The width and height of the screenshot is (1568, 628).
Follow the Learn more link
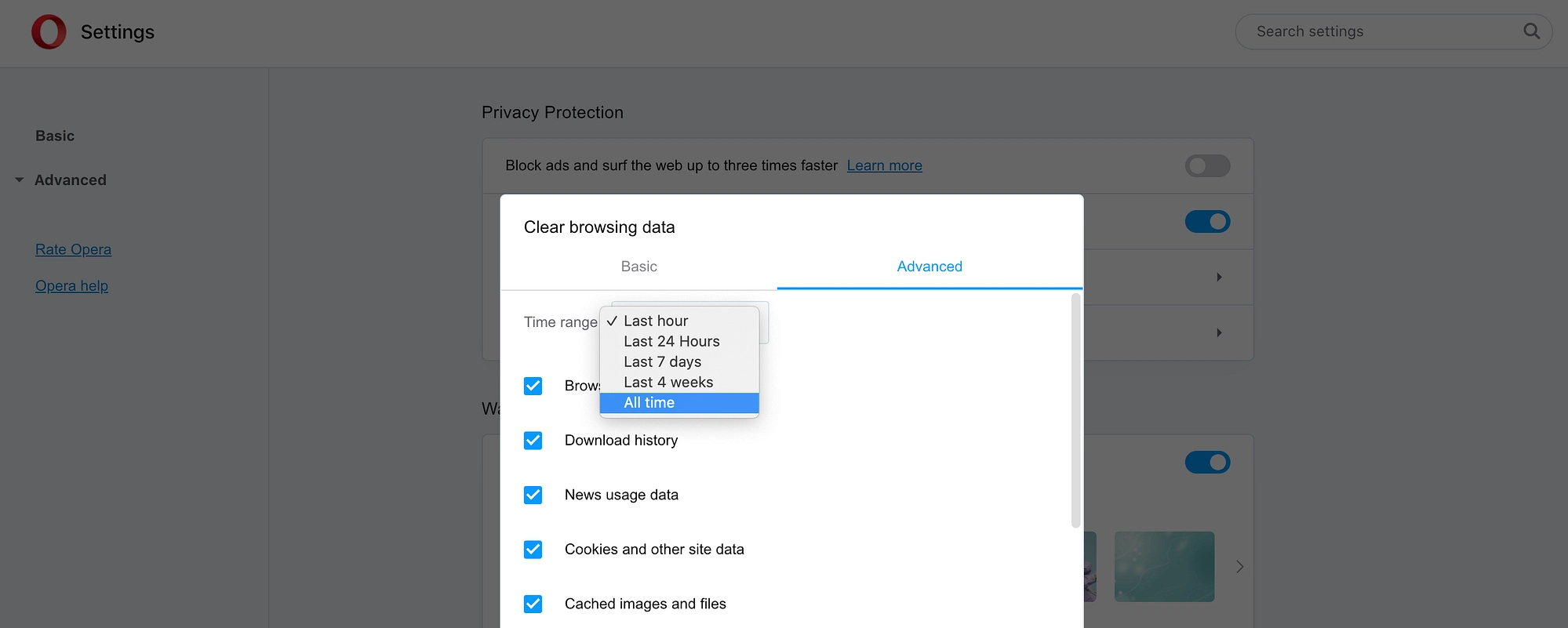click(884, 165)
